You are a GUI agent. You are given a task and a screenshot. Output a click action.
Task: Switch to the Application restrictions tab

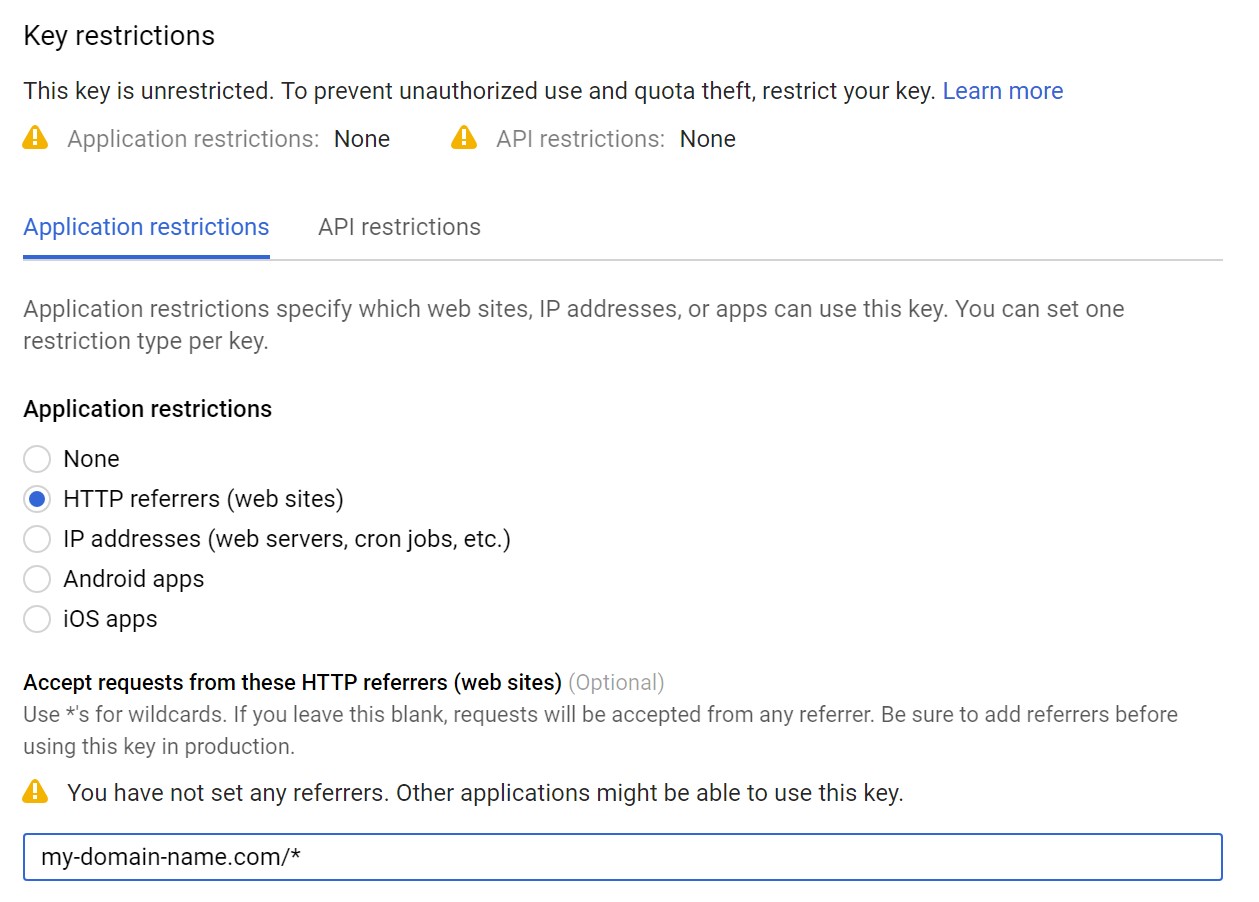(x=146, y=228)
